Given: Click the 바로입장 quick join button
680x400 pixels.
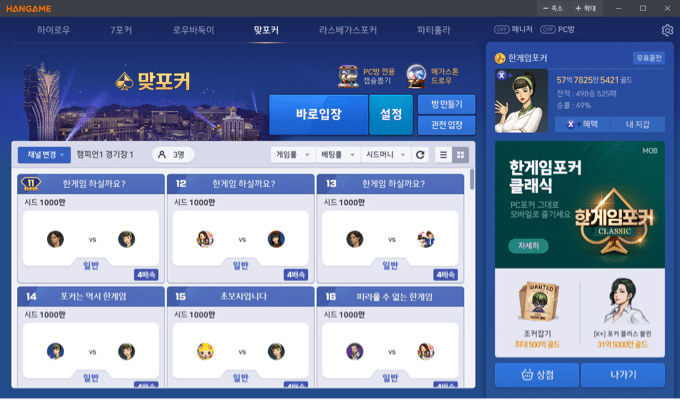Looking at the screenshot, I should (x=318, y=115).
